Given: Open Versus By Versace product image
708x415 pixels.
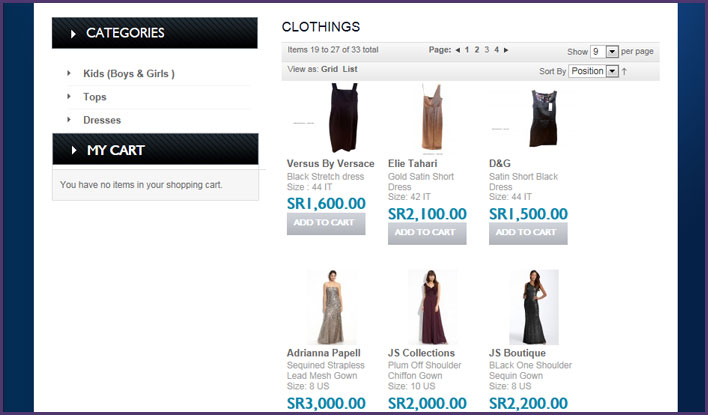Looking at the screenshot, I should click(x=343, y=118).
